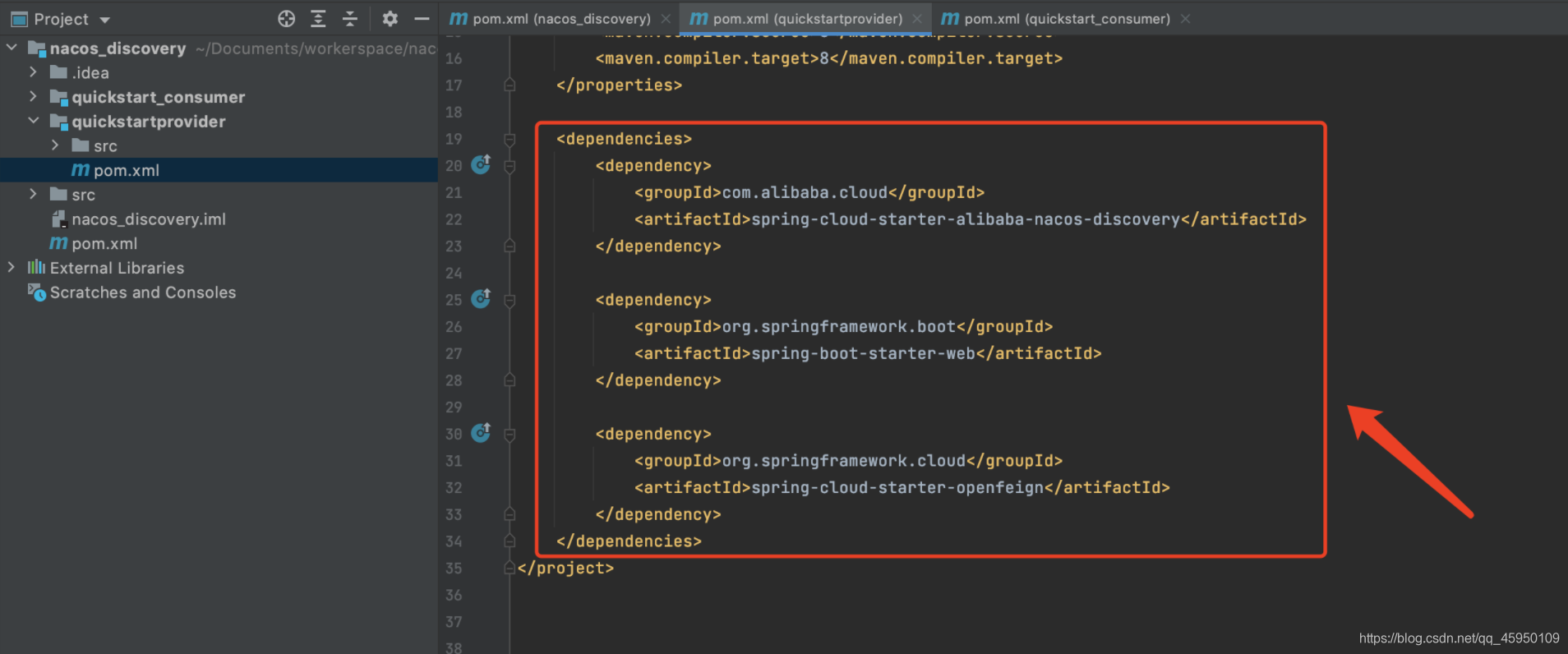Click the dependency gutter icon on line 20
This screenshot has width=1568, height=654.
click(x=481, y=164)
